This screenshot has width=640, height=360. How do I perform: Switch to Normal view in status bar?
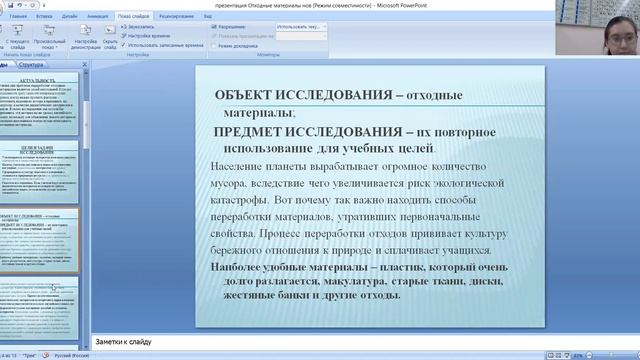(x=550, y=356)
